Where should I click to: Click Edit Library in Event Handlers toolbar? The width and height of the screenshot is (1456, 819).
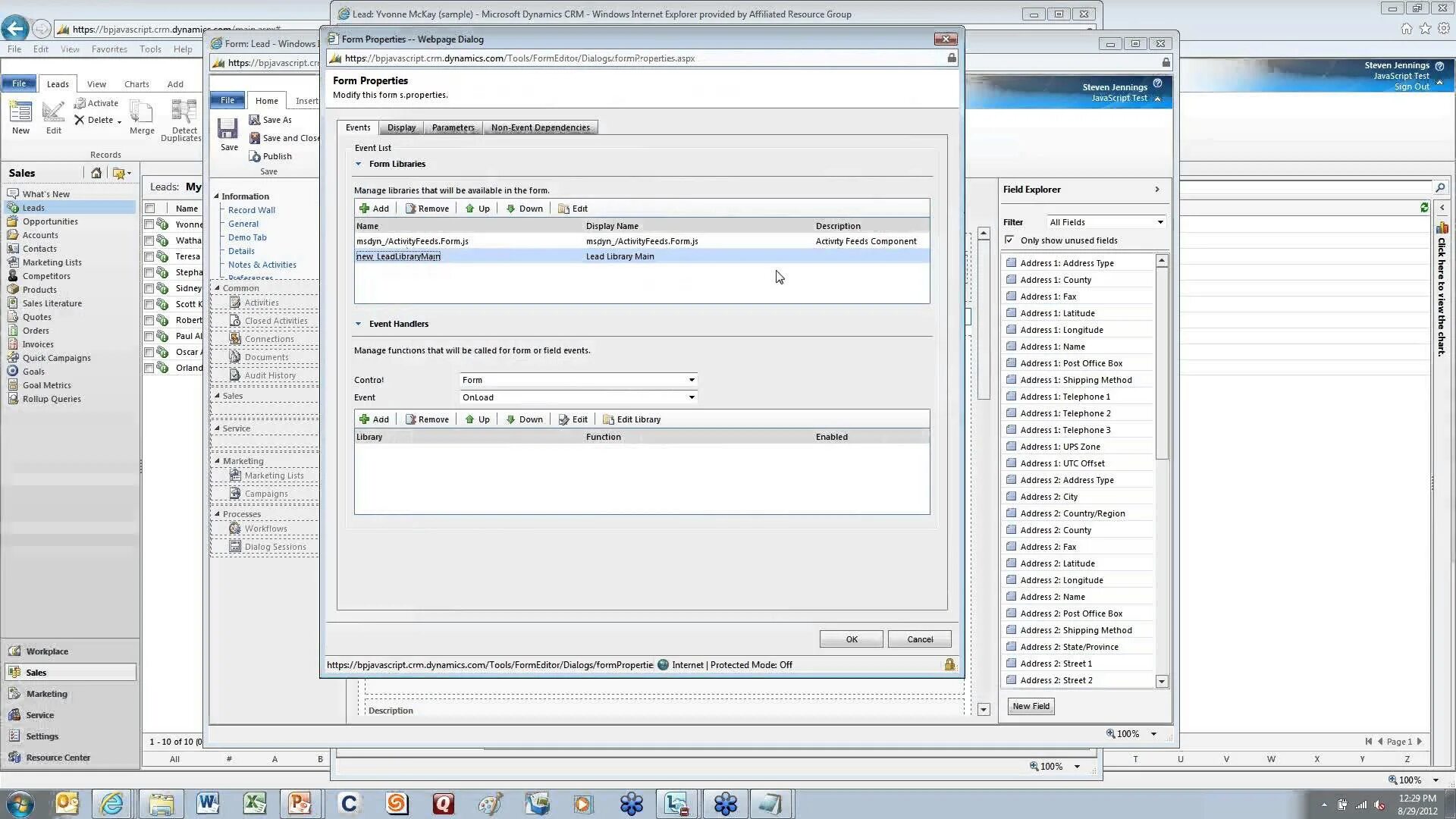(x=632, y=419)
